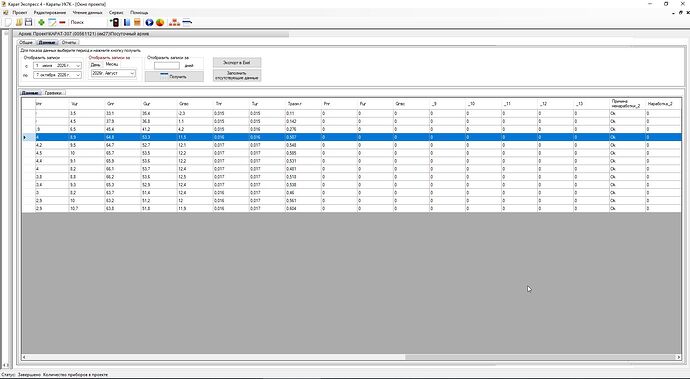690x379 pixels.
Task: Click the _9 column header
Action: tap(448, 104)
